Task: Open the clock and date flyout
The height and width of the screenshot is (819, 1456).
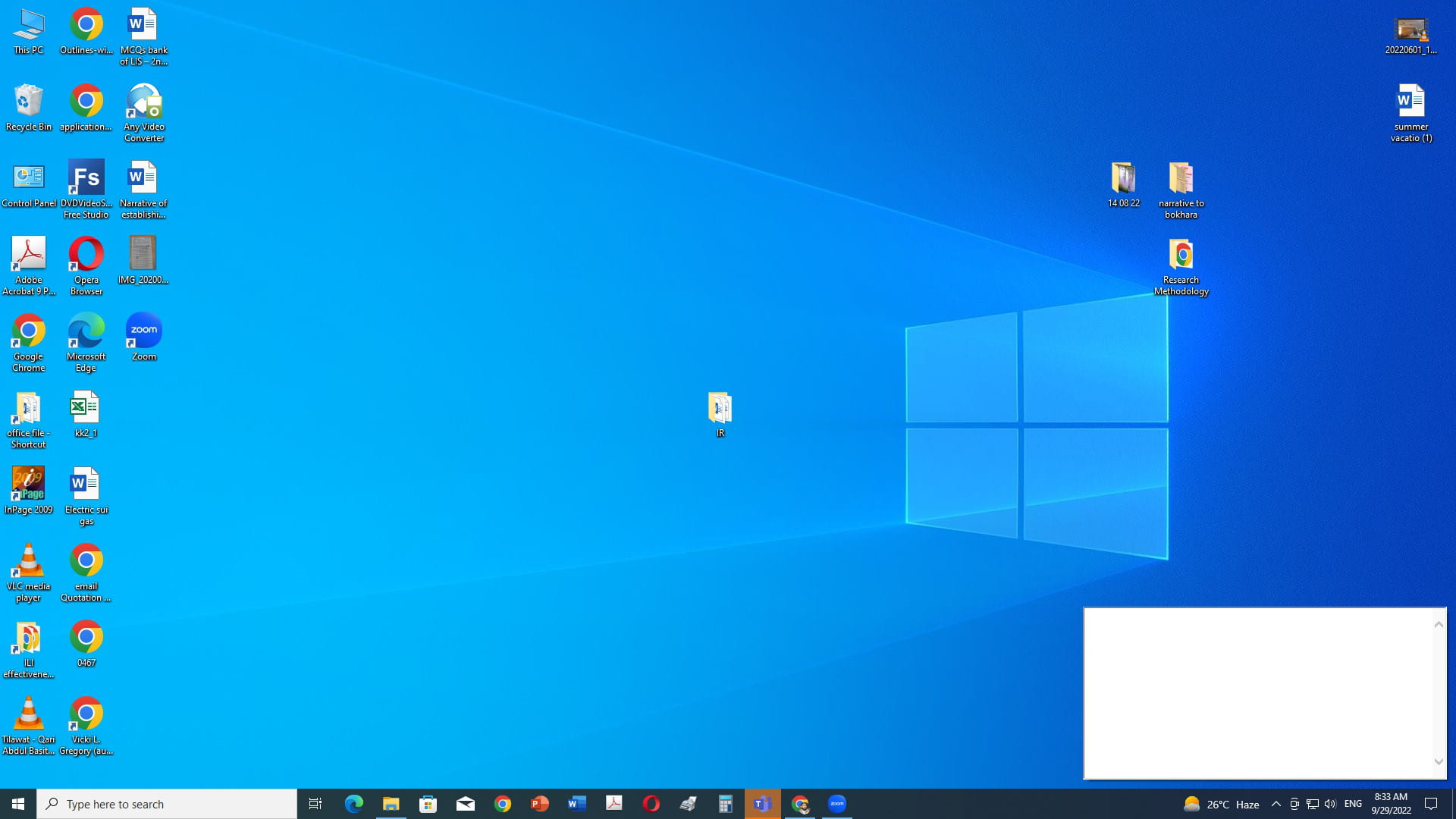Action: point(1391,804)
